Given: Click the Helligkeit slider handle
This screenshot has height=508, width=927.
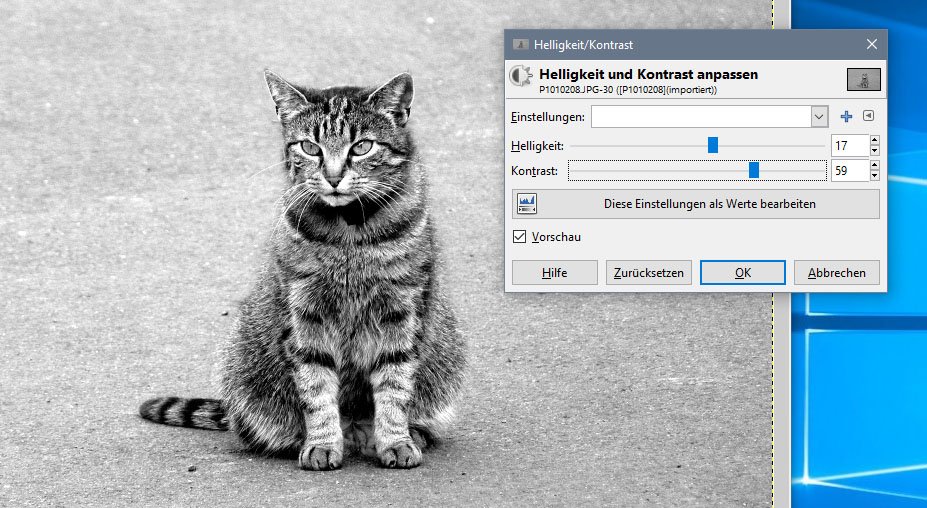Looking at the screenshot, I should (713, 146).
